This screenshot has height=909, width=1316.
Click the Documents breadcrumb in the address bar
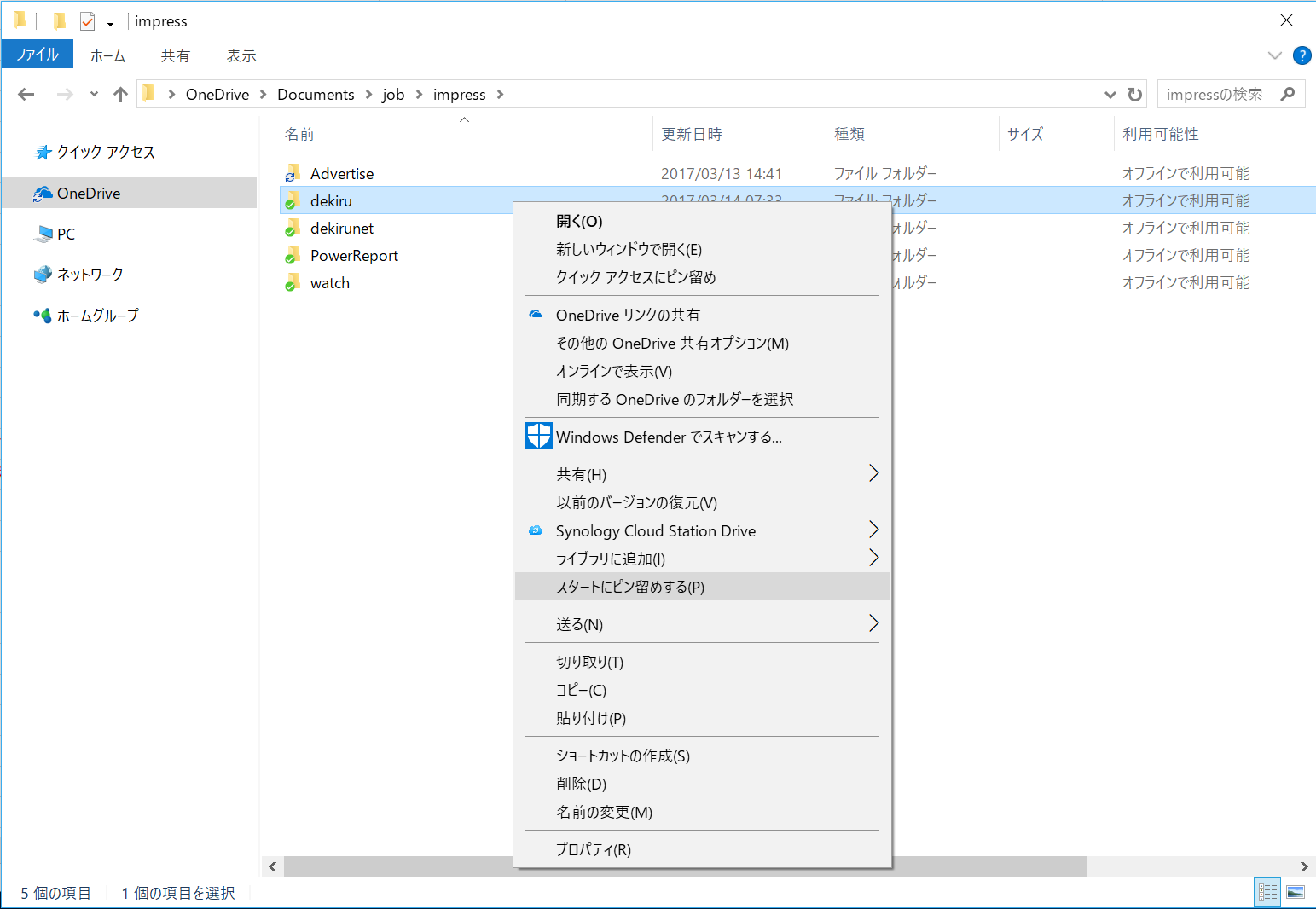tap(316, 95)
